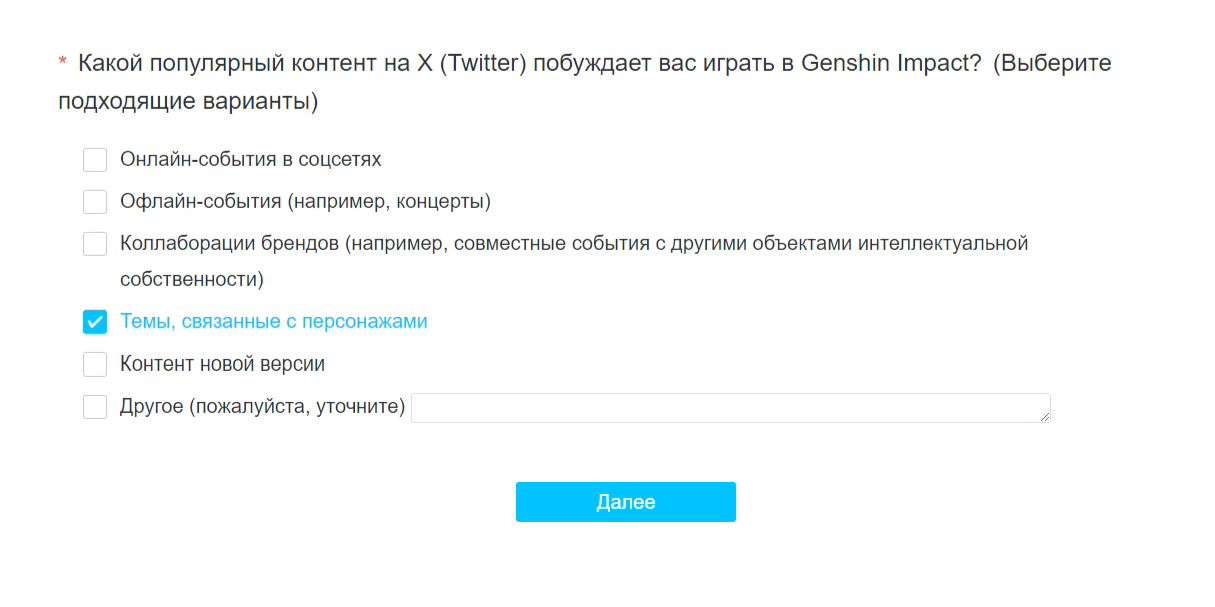Enable the Коллаборации брендов checkbox

pyautogui.click(x=95, y=244)
